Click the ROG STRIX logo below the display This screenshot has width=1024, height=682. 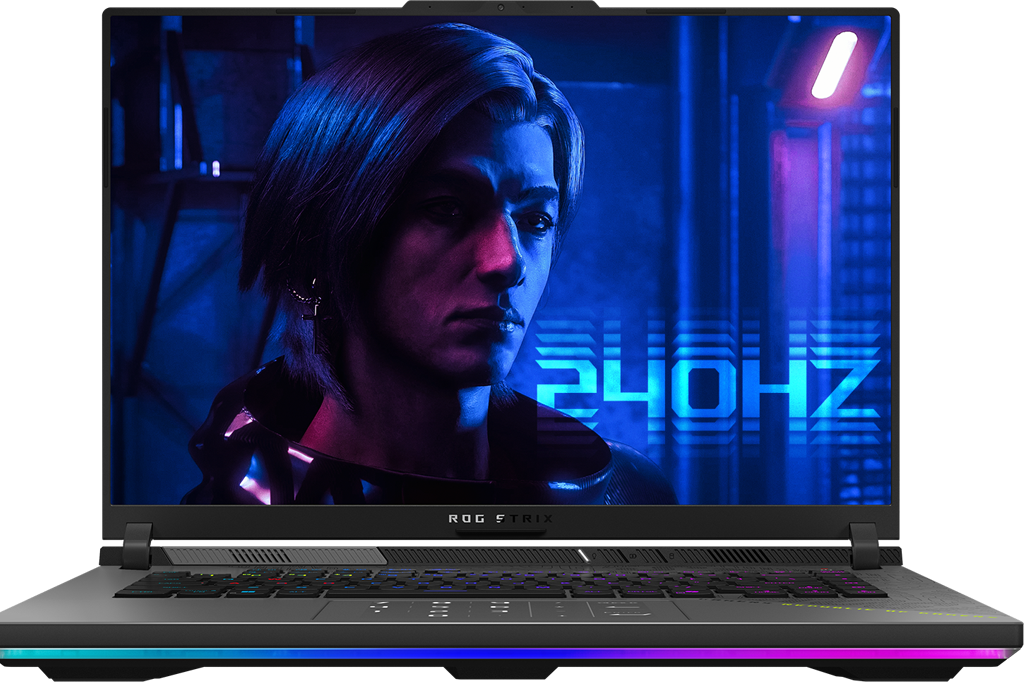[500, 519]
